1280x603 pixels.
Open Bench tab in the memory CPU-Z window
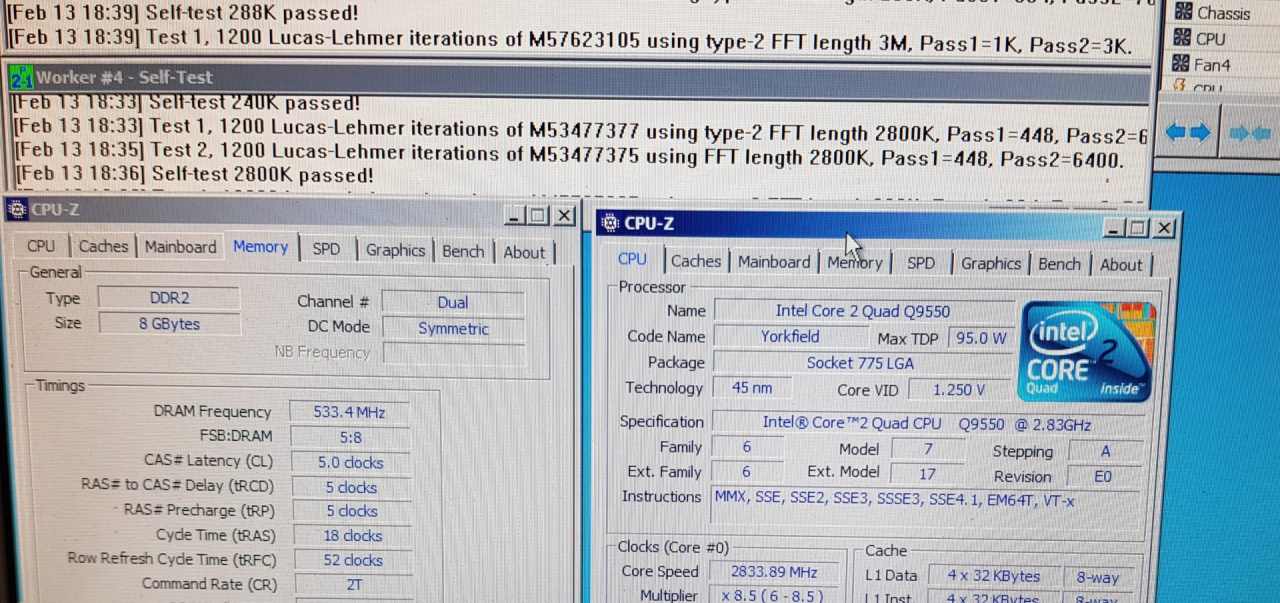(463, 251)
